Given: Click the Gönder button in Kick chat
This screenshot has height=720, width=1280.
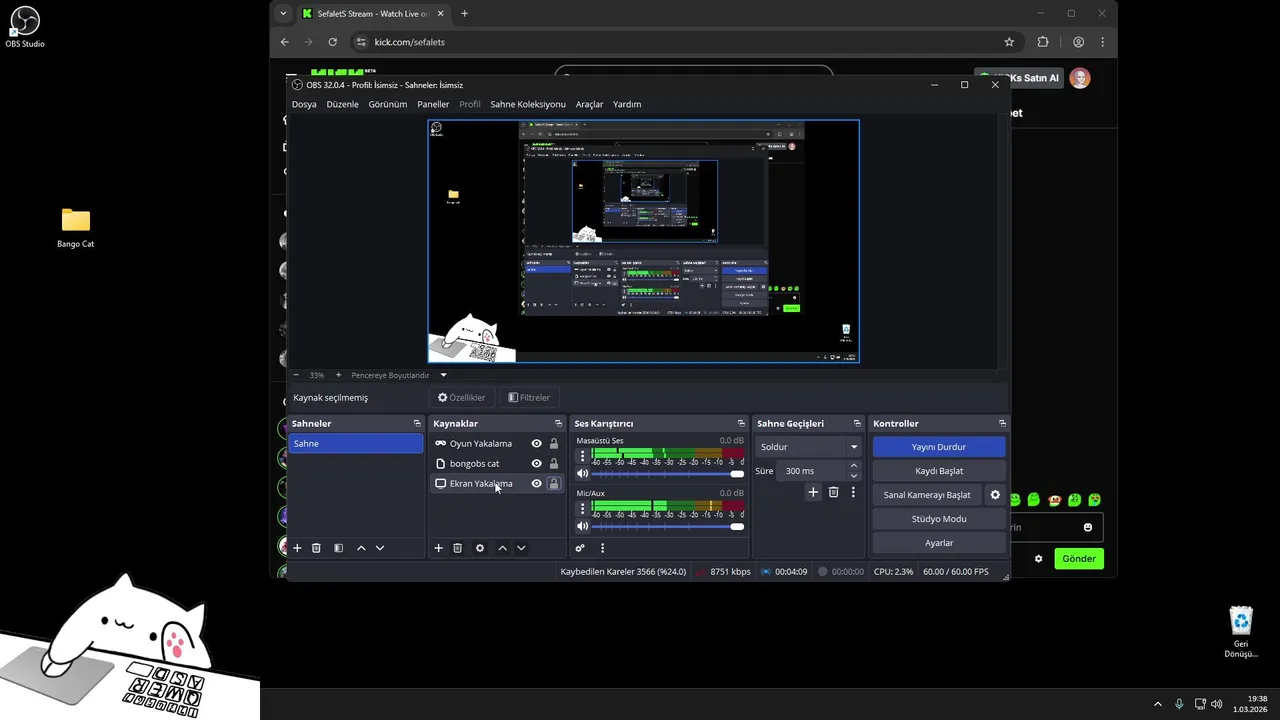Looking at the screenshot, I should tap(1079, 559).
